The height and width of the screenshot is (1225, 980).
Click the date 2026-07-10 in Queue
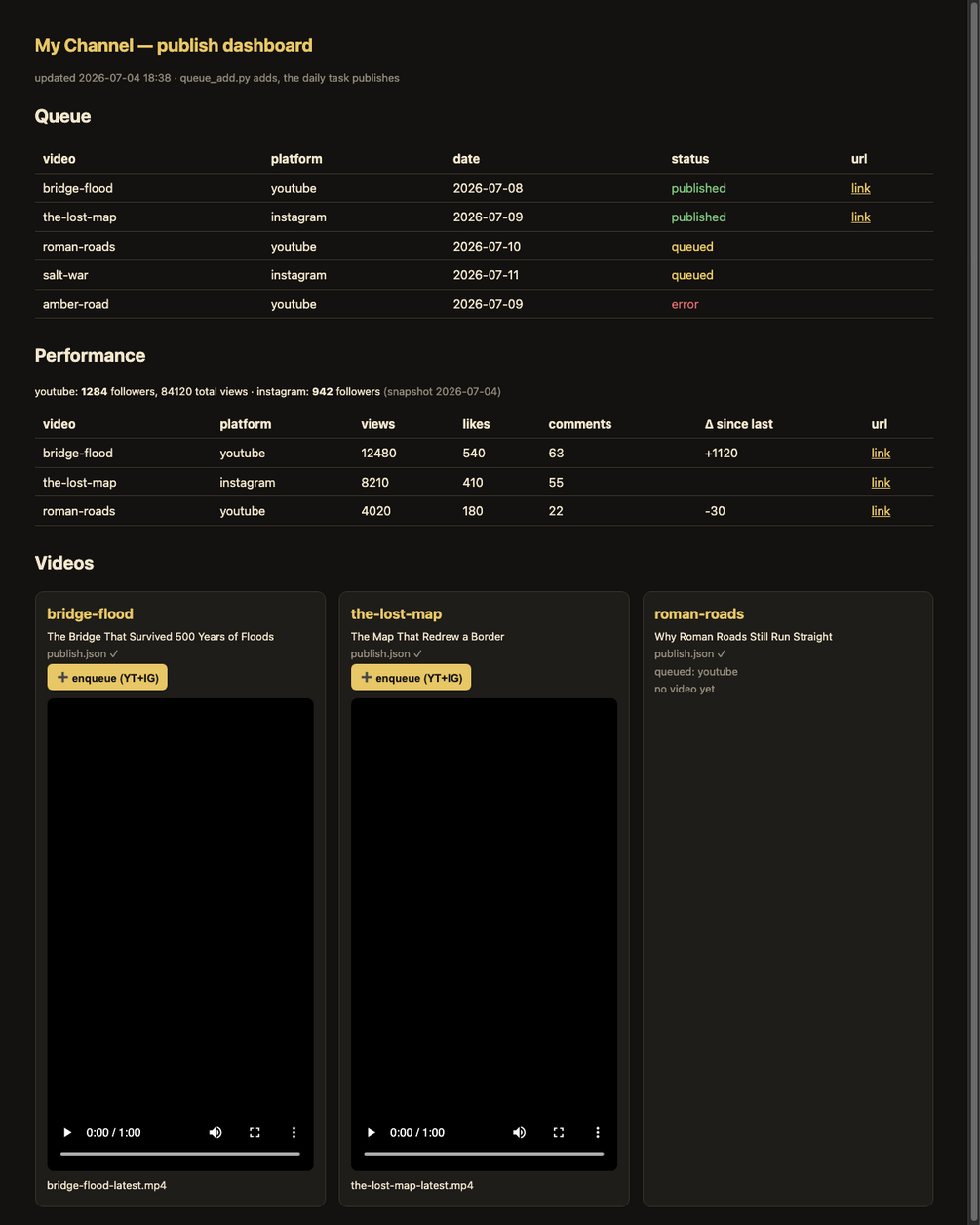pos(488,247)
